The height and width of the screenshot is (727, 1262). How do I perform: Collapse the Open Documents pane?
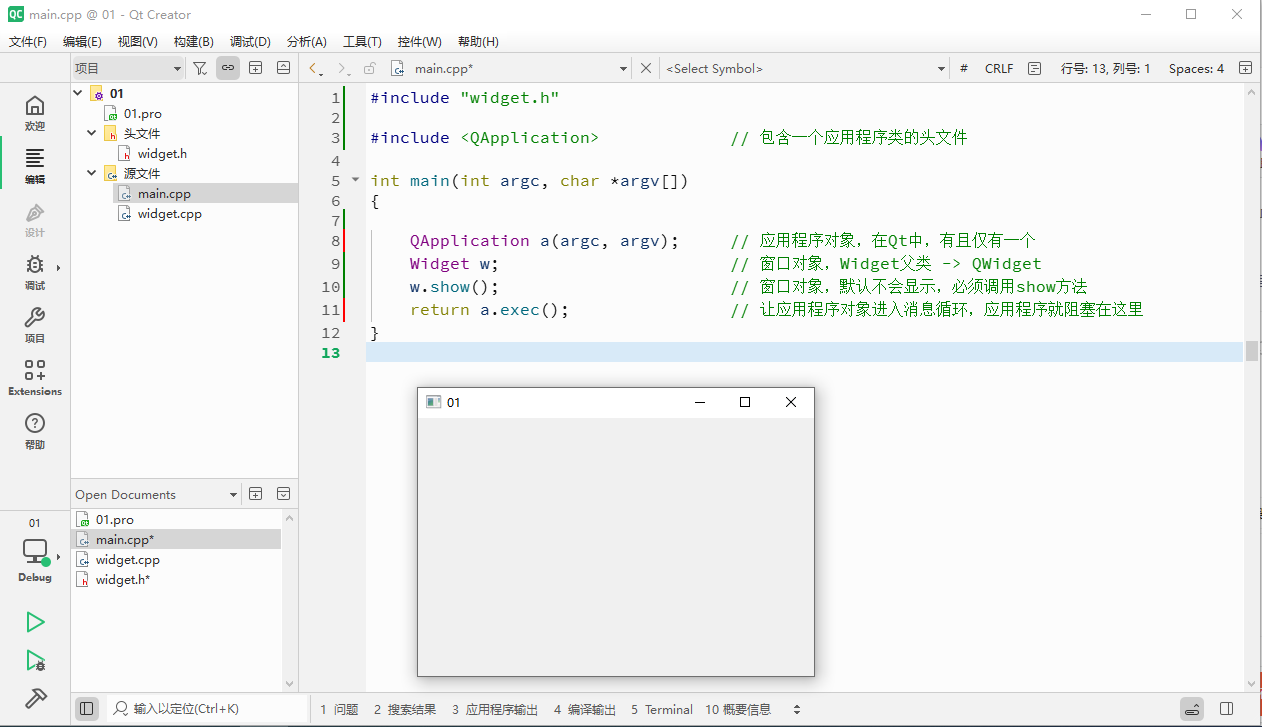coord(284,494)
